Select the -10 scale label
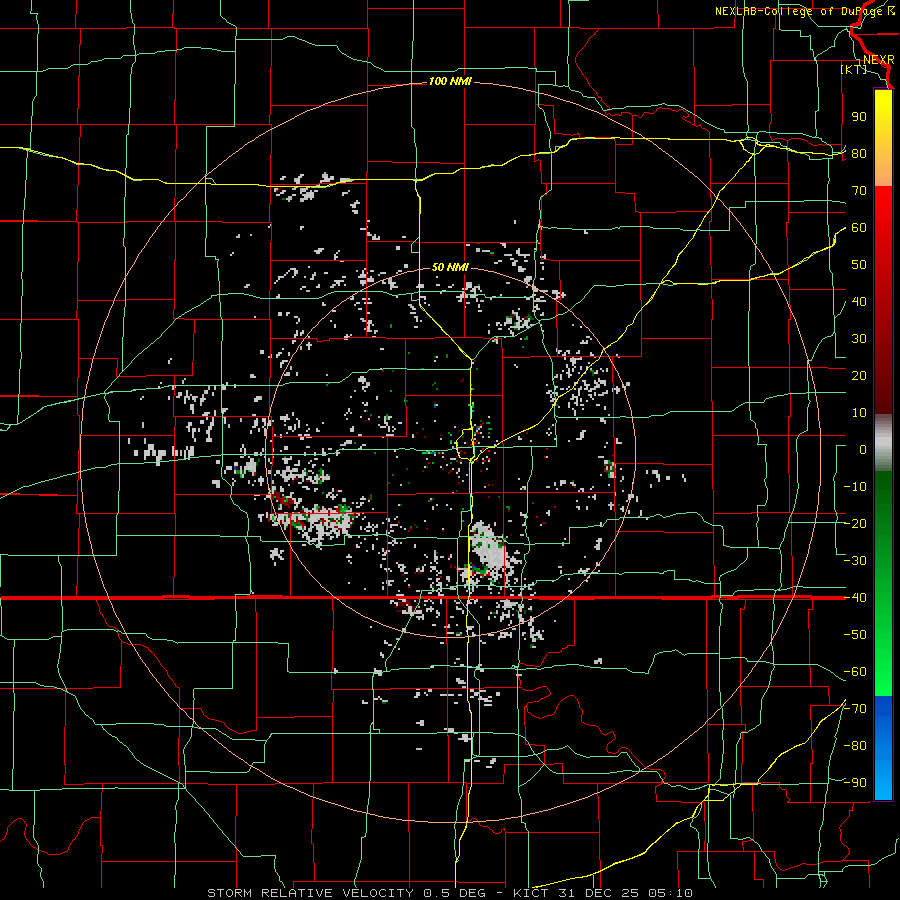 pos(855,487)
